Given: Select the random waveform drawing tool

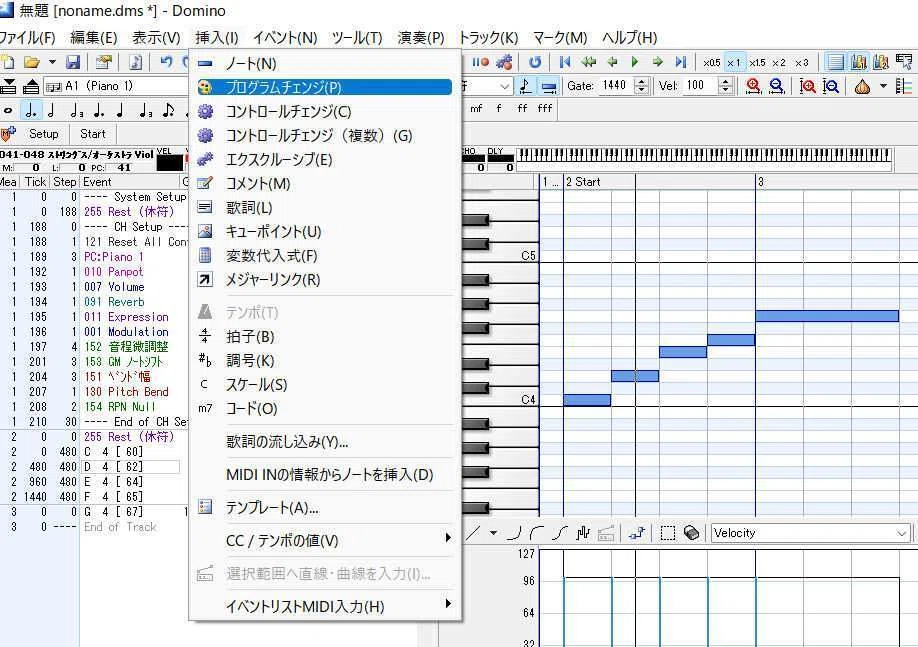Looking at the screenshot, I should pyautogui.click(x=583, y=533).
